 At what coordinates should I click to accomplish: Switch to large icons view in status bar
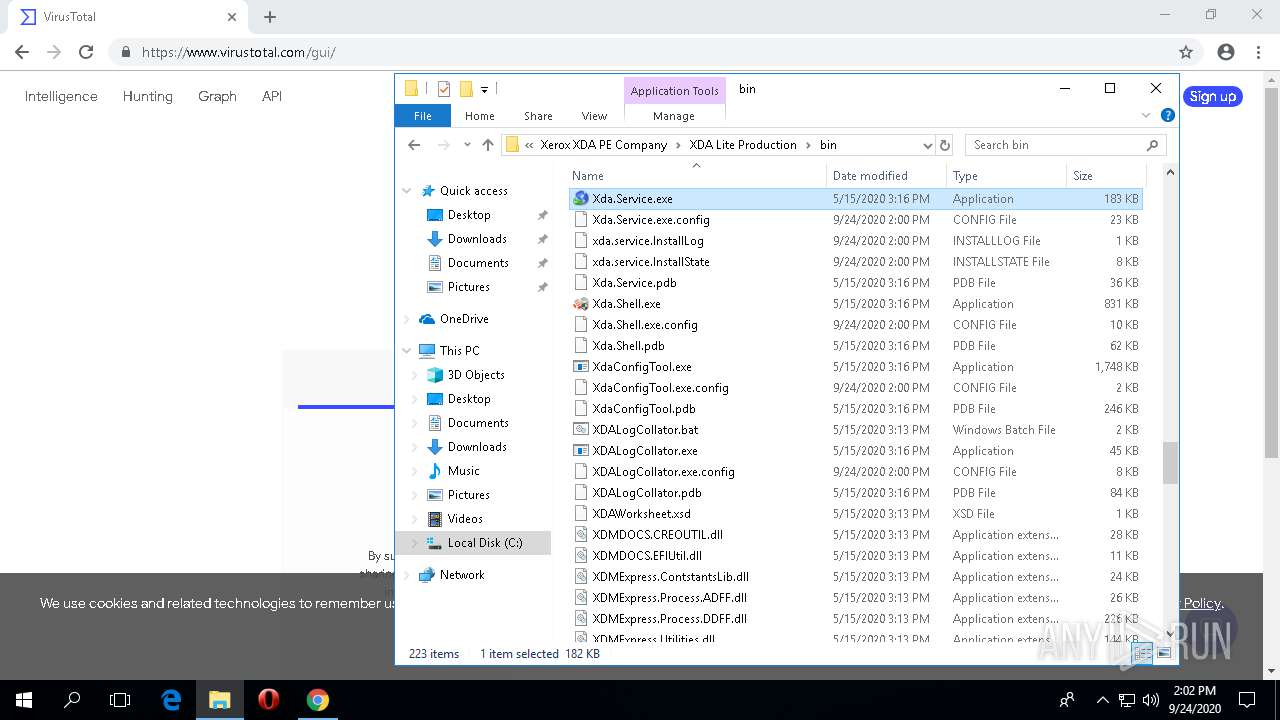[x=1164, y=653]
